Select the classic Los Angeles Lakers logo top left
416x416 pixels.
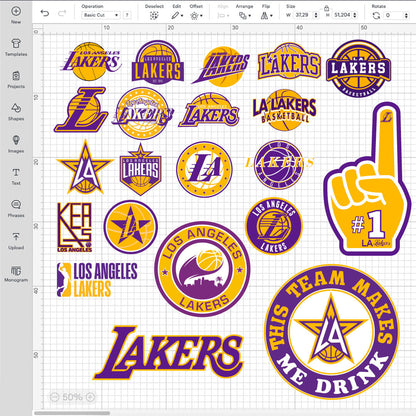(91, 61)
